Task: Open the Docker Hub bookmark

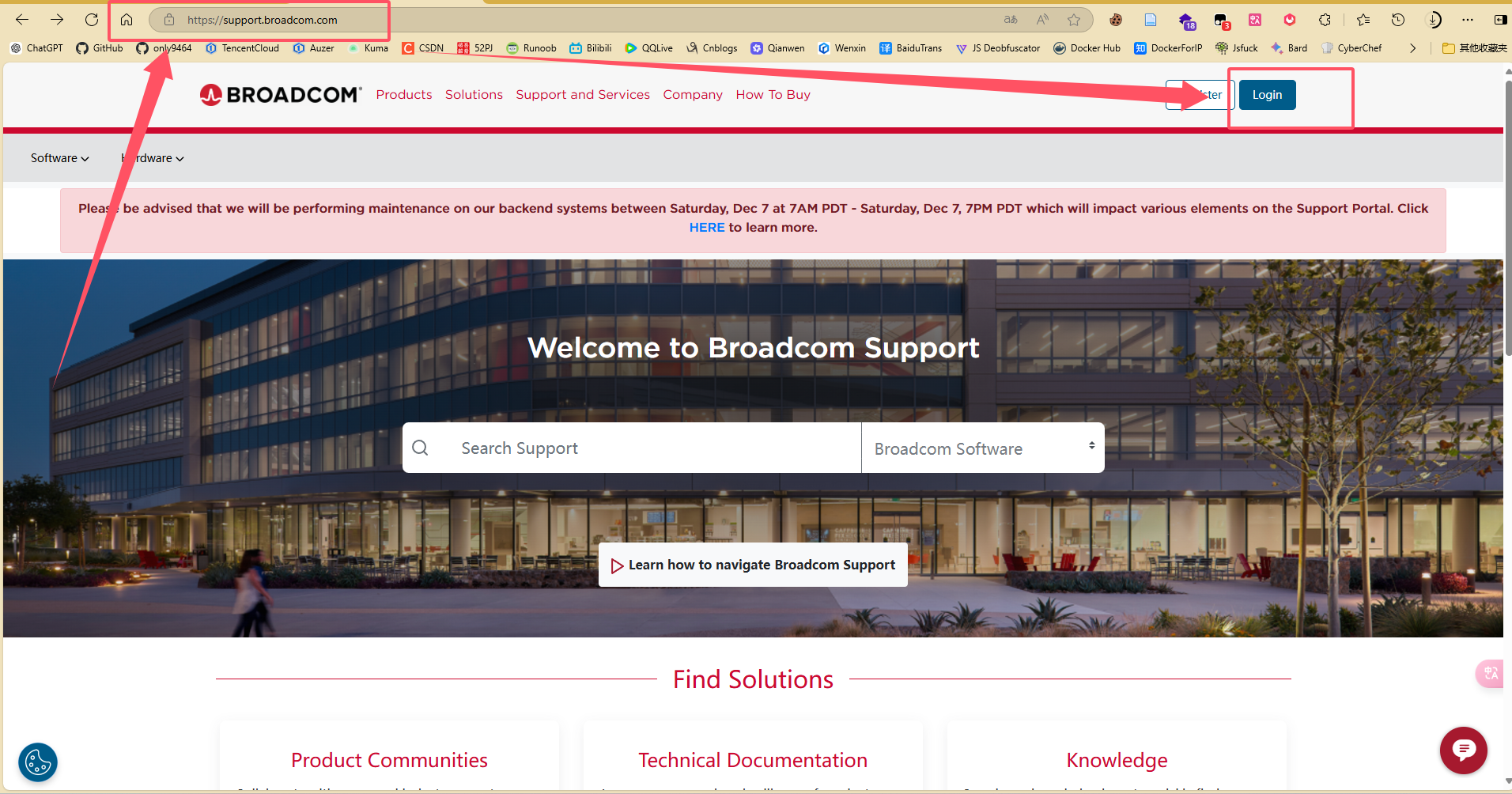Action: coord(1087,48)
